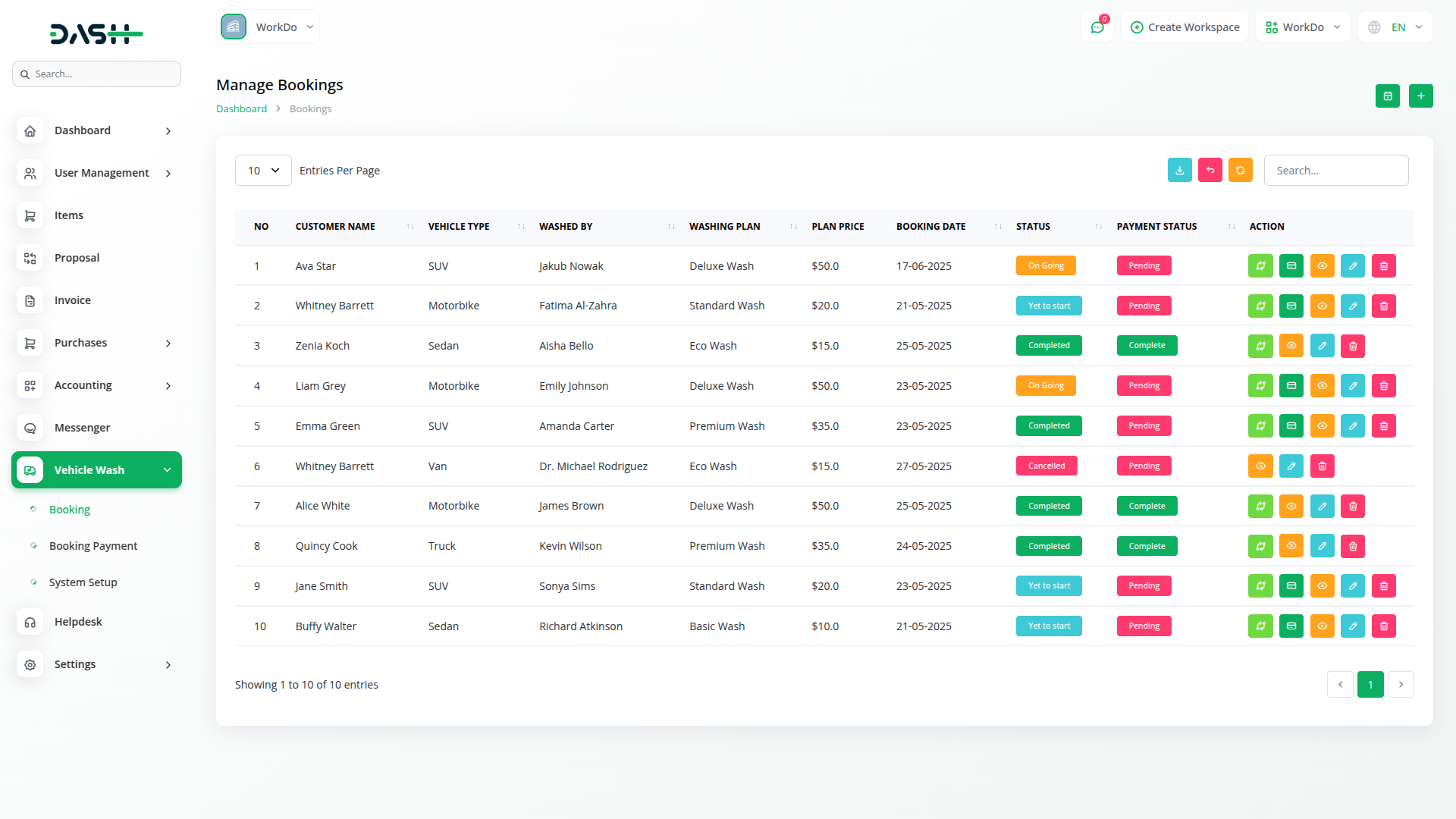1456x819 pixels.
Task: Expand the Accounting sidebar menu
Action: [x=96, y=385]
